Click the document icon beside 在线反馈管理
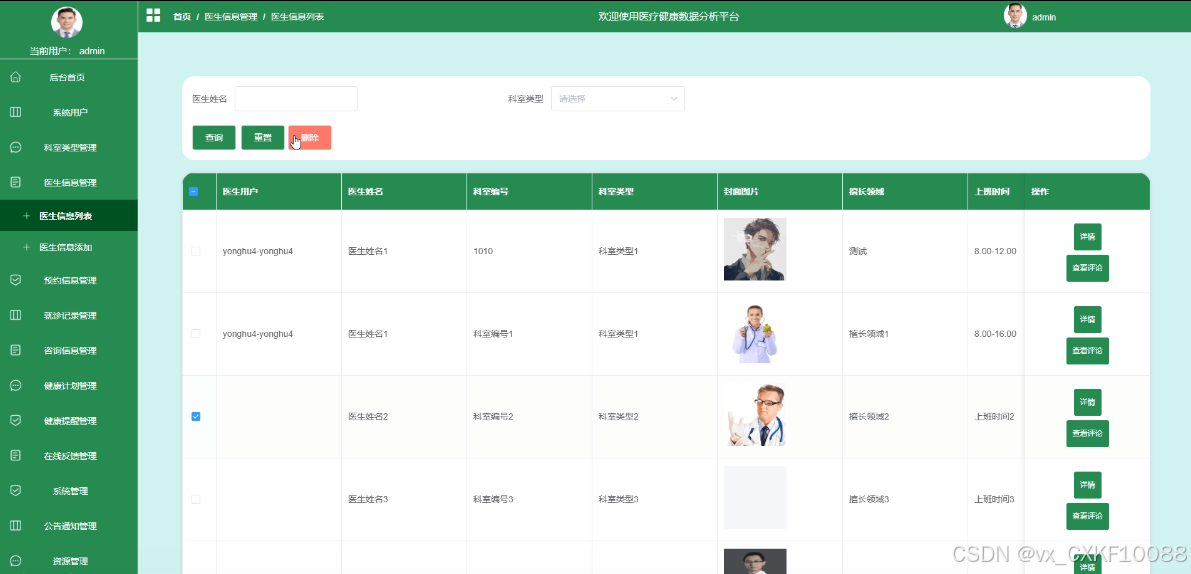 pyautogui.click(x=15, y=456)
